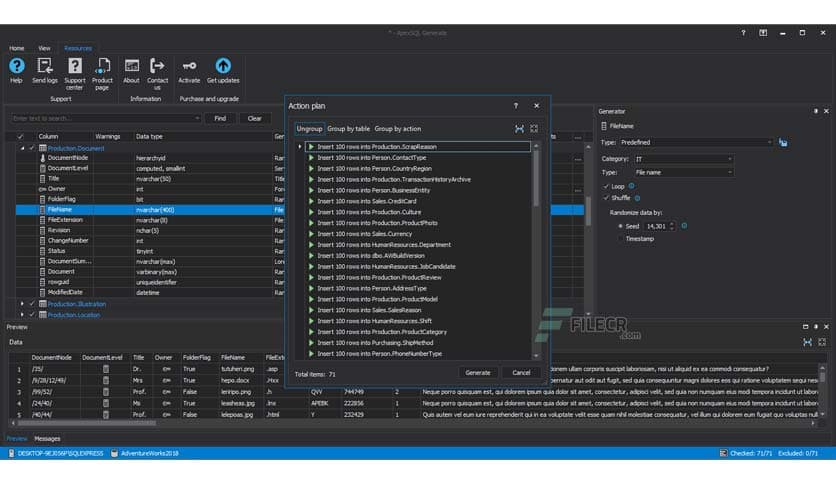Toggle the Shuffle checkbox

coord(606,198)
